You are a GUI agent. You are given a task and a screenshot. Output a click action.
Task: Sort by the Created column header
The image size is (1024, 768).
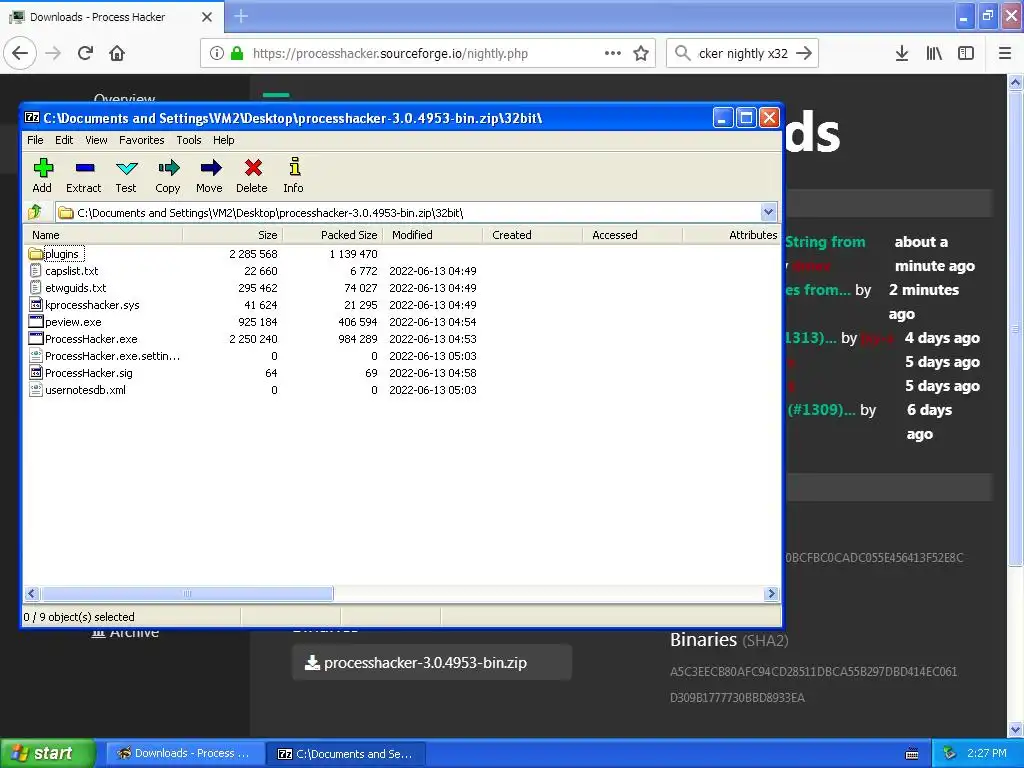point(532,235)
